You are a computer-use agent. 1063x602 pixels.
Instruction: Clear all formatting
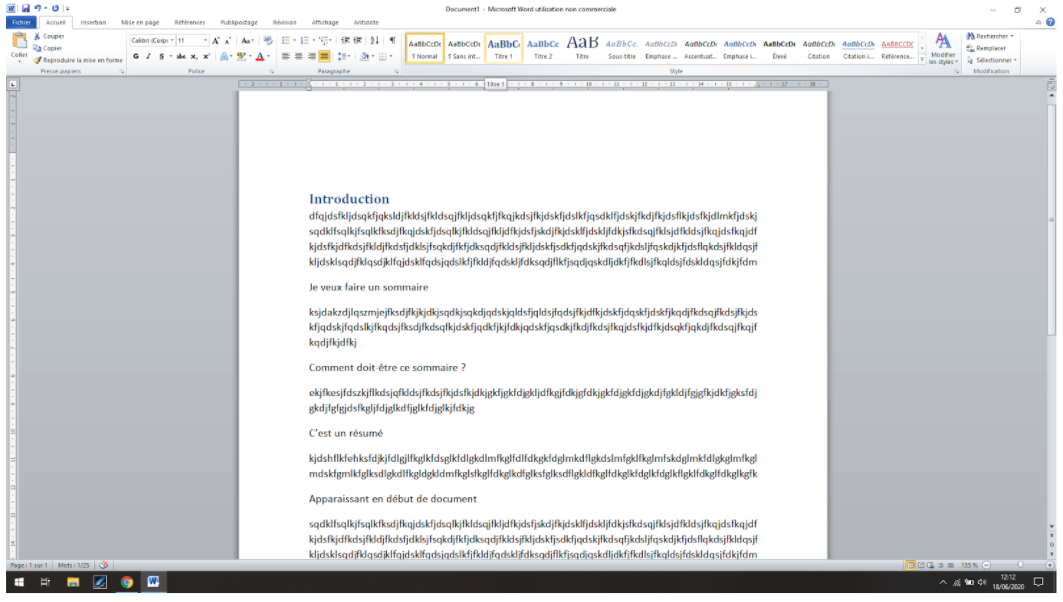point(268,41)
